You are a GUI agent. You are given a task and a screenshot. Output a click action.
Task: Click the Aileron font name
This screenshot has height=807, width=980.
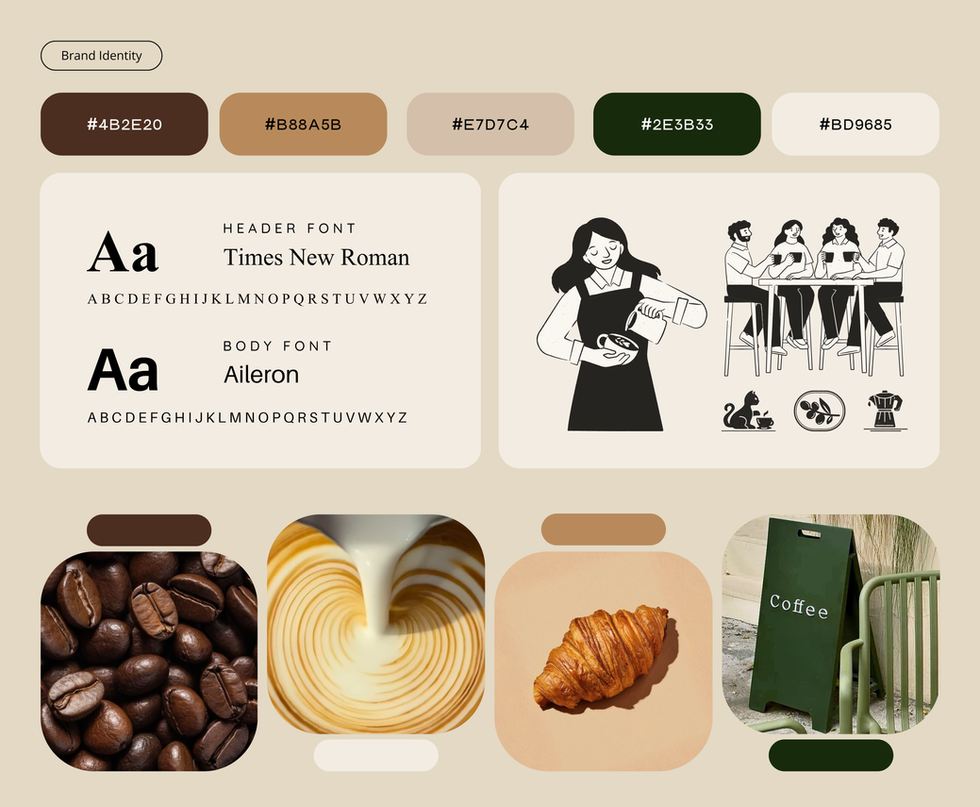click(261, 374)
